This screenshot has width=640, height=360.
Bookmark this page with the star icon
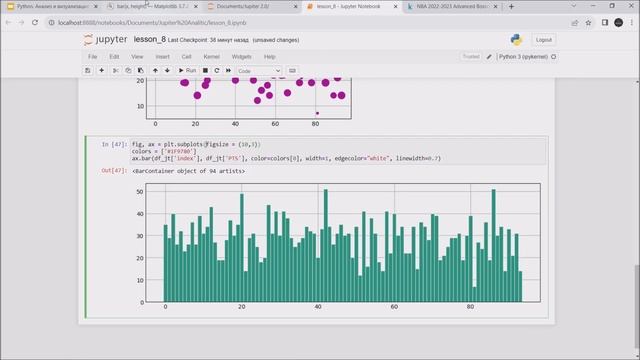pyautogui.click(x=588, y=23)
